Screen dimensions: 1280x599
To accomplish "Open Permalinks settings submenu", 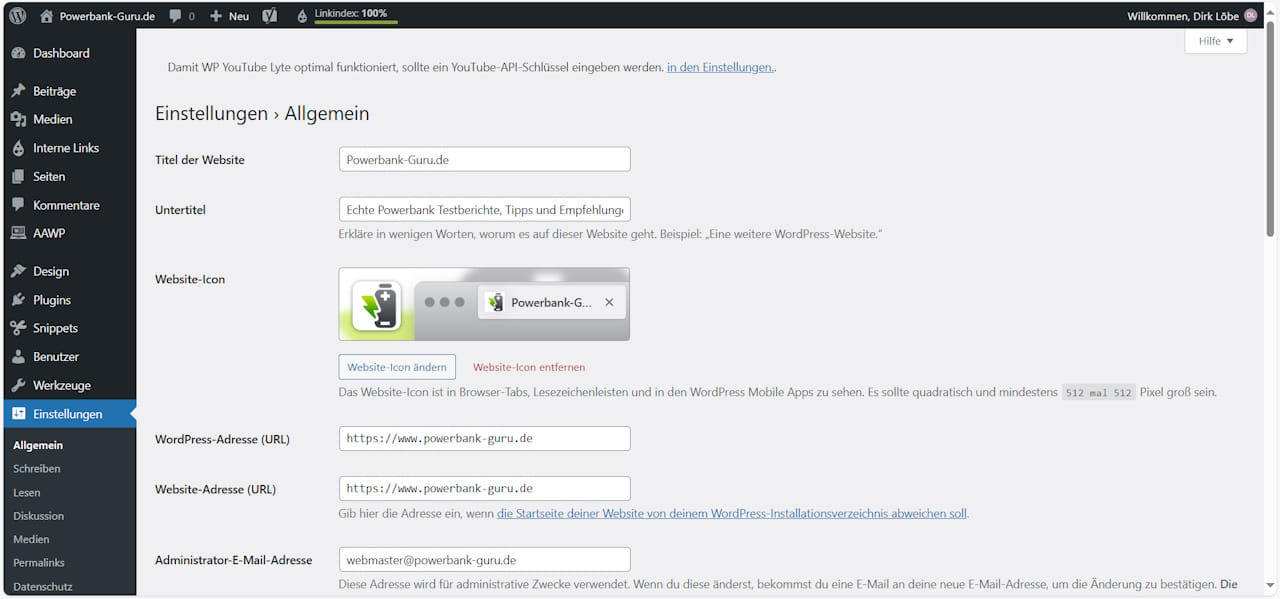I will [39, 563].
